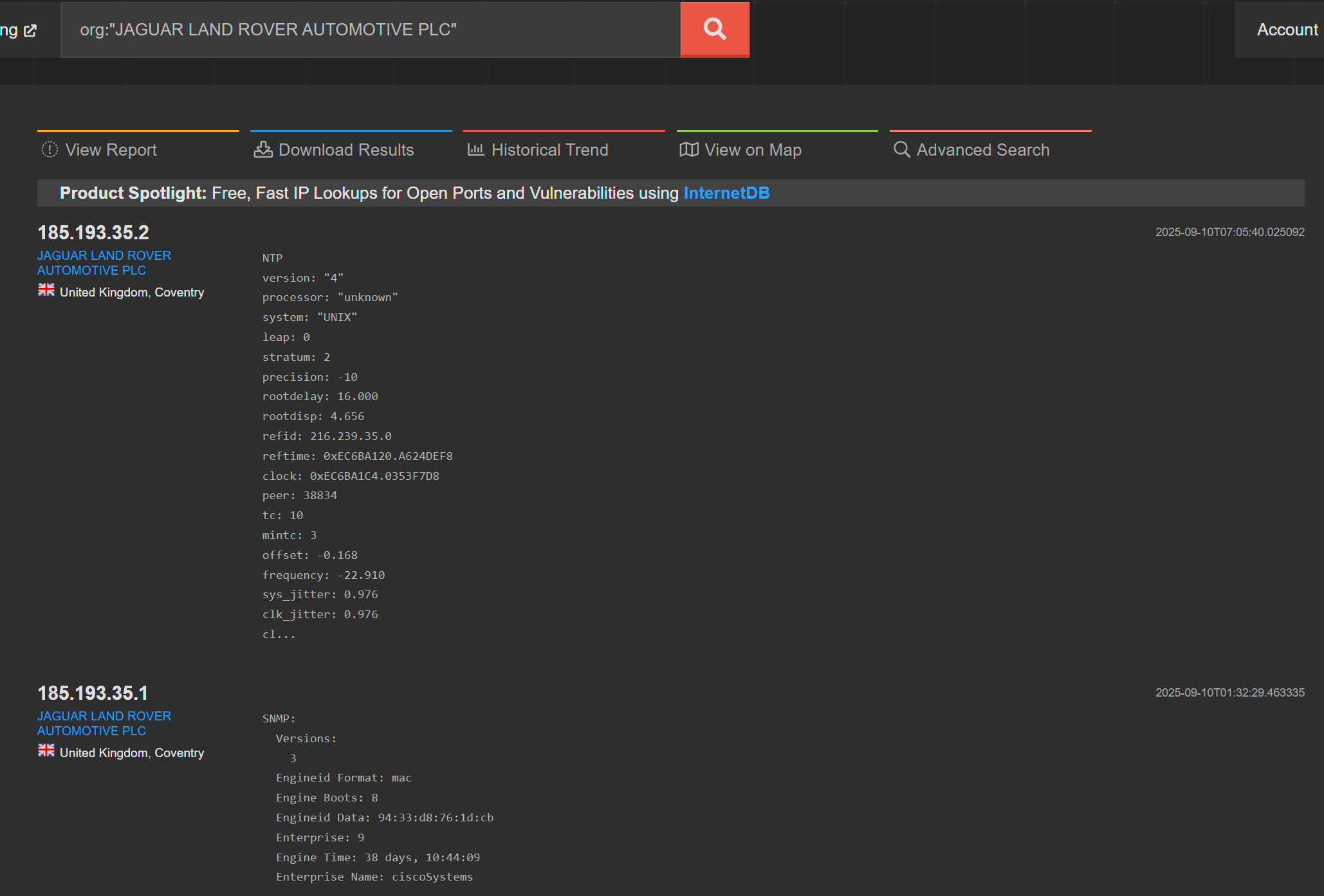Open host 185.193.35.1 details
The height and width of the screenshot is (896, 1324).
tap(93, 693)
